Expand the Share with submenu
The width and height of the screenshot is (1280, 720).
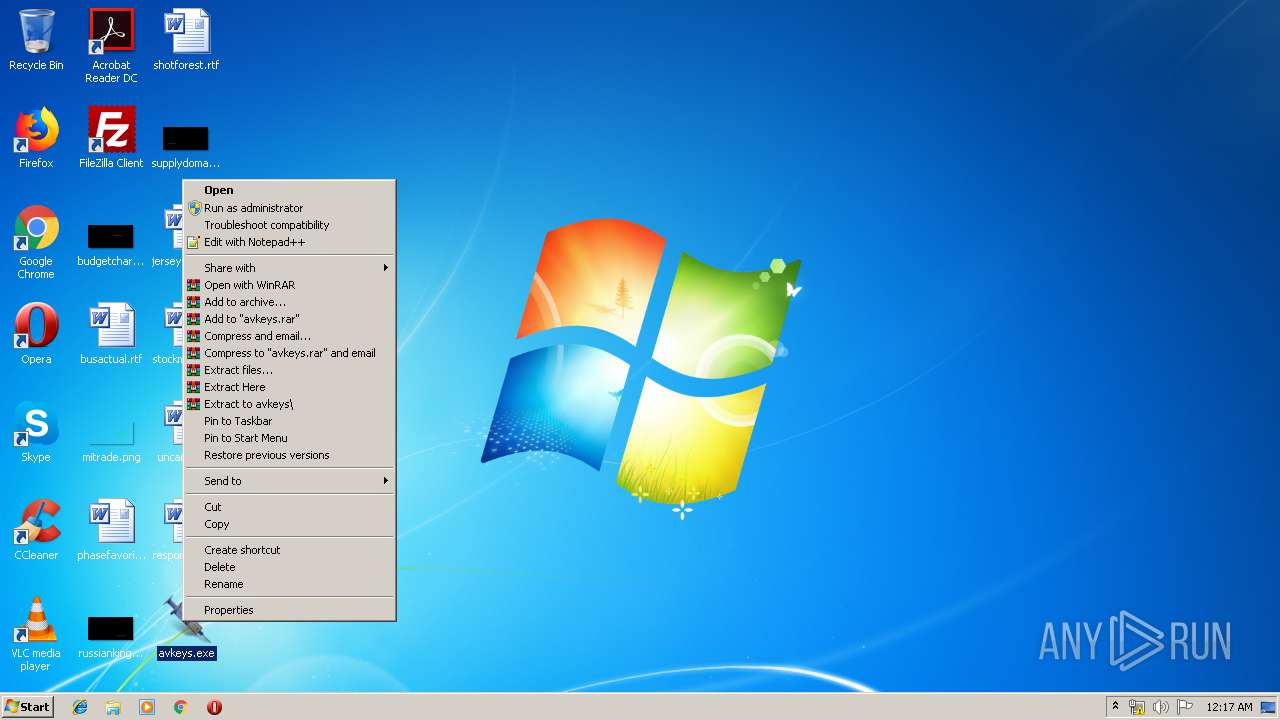tap(289, 268)
